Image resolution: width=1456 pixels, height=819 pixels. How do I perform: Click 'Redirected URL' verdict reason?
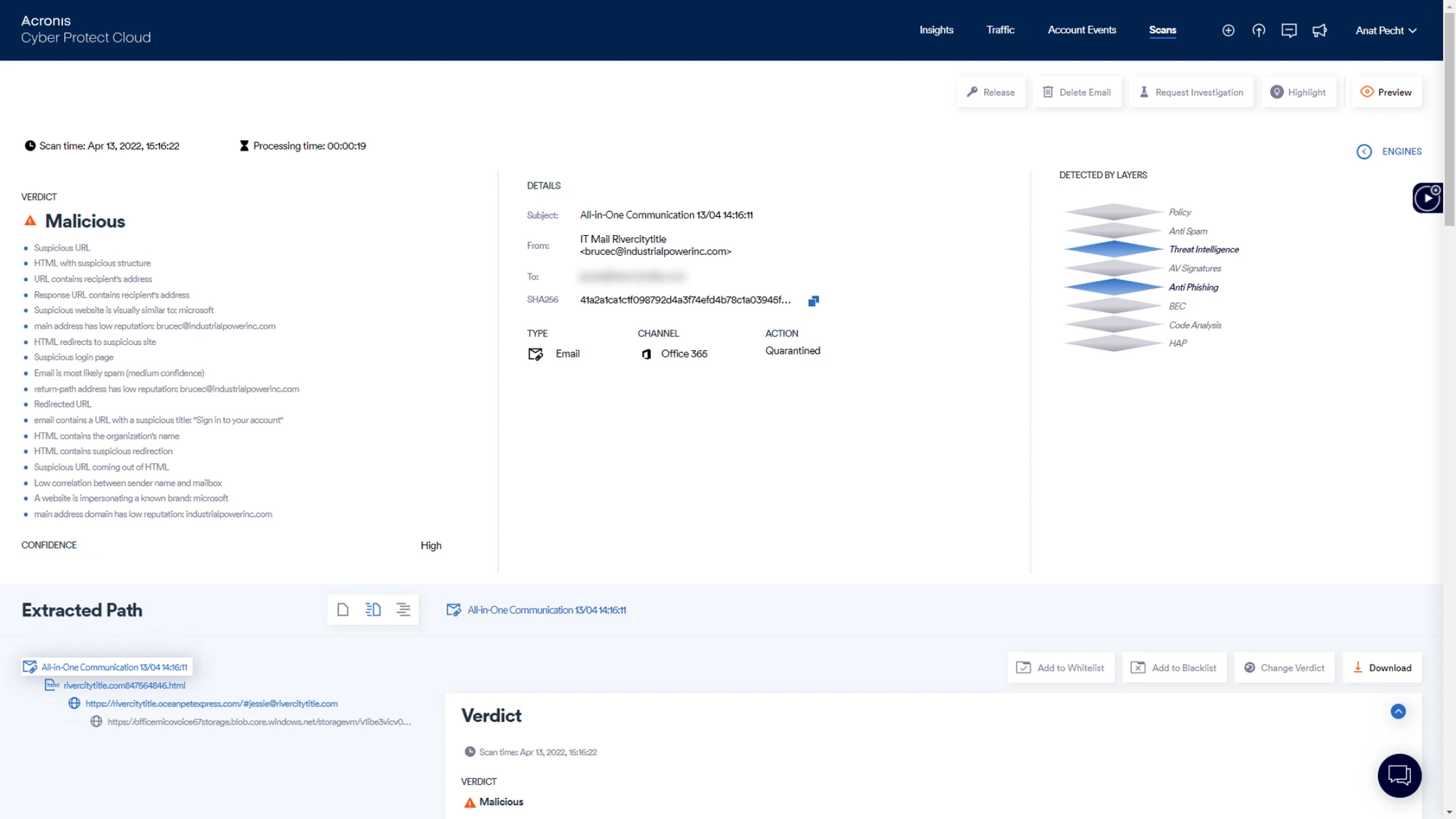tap(63, 404)
